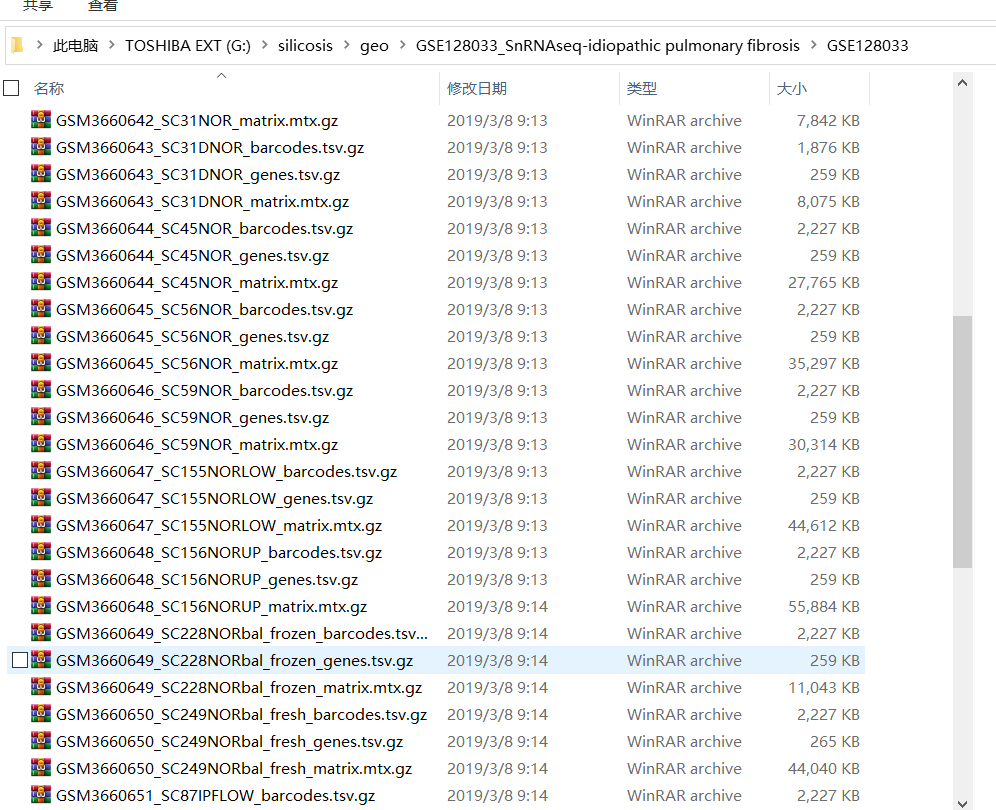
Task: Expand the chevron after TOSHIBA EXT (G:)
Action: tap(264, 45)
